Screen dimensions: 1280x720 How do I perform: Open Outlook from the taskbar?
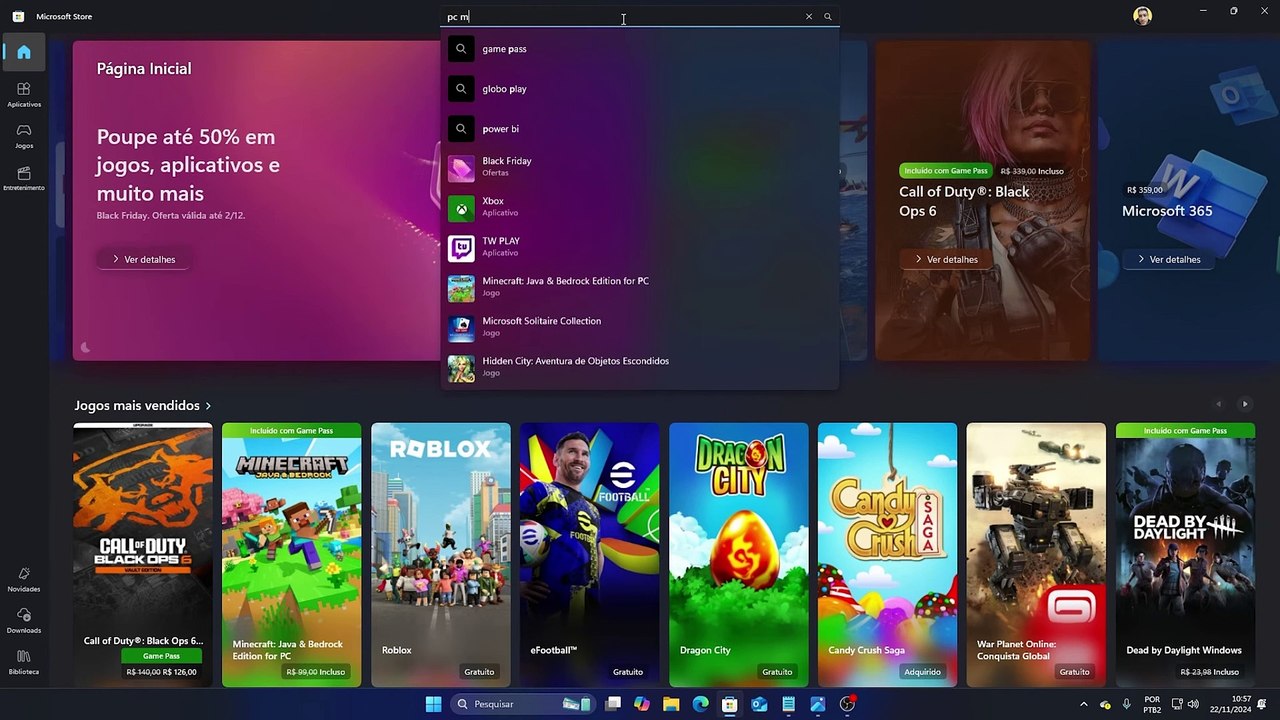point(759,704)
